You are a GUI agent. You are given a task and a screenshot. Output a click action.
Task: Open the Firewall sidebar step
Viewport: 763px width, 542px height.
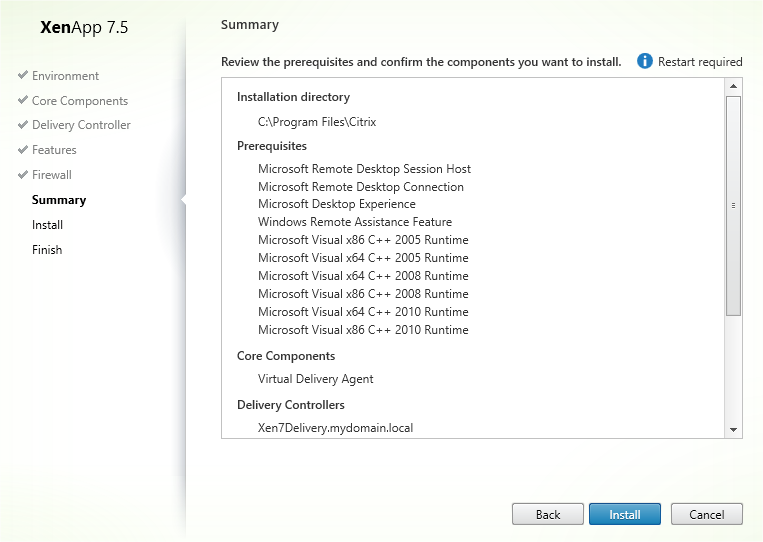click(52, 175)
